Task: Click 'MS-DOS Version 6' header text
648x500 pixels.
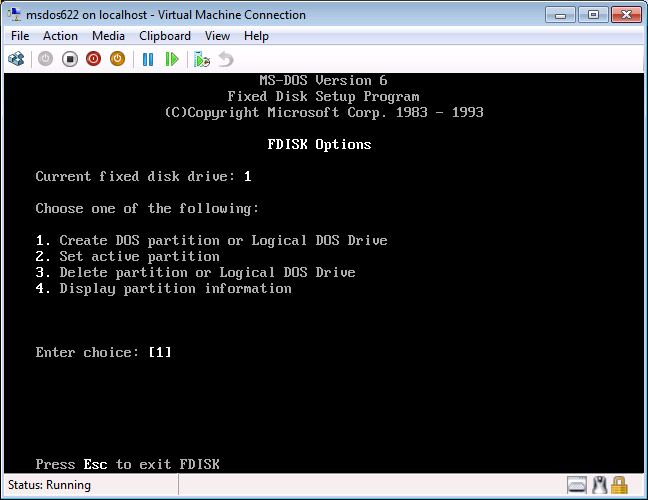Action: 323,80
